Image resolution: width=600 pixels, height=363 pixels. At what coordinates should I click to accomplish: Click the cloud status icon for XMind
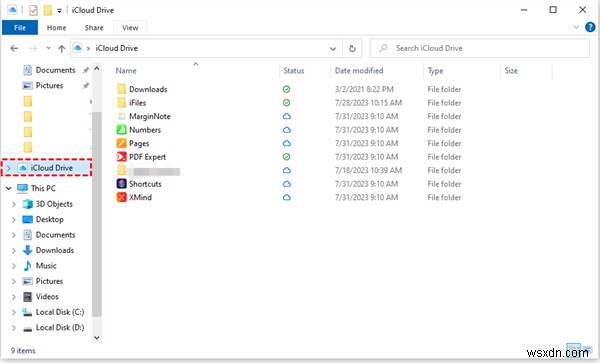click(286, 197)
